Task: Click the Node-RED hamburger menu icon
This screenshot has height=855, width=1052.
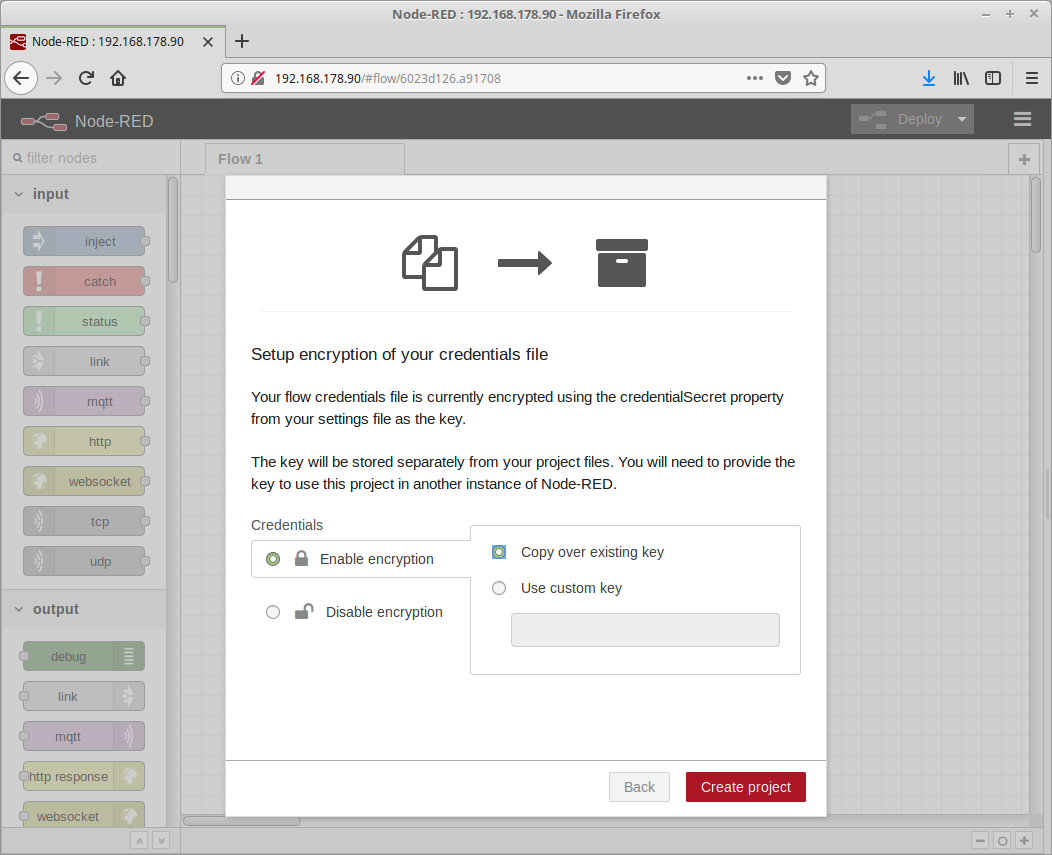Action: pyautogui.click(x=1022, y=119)
